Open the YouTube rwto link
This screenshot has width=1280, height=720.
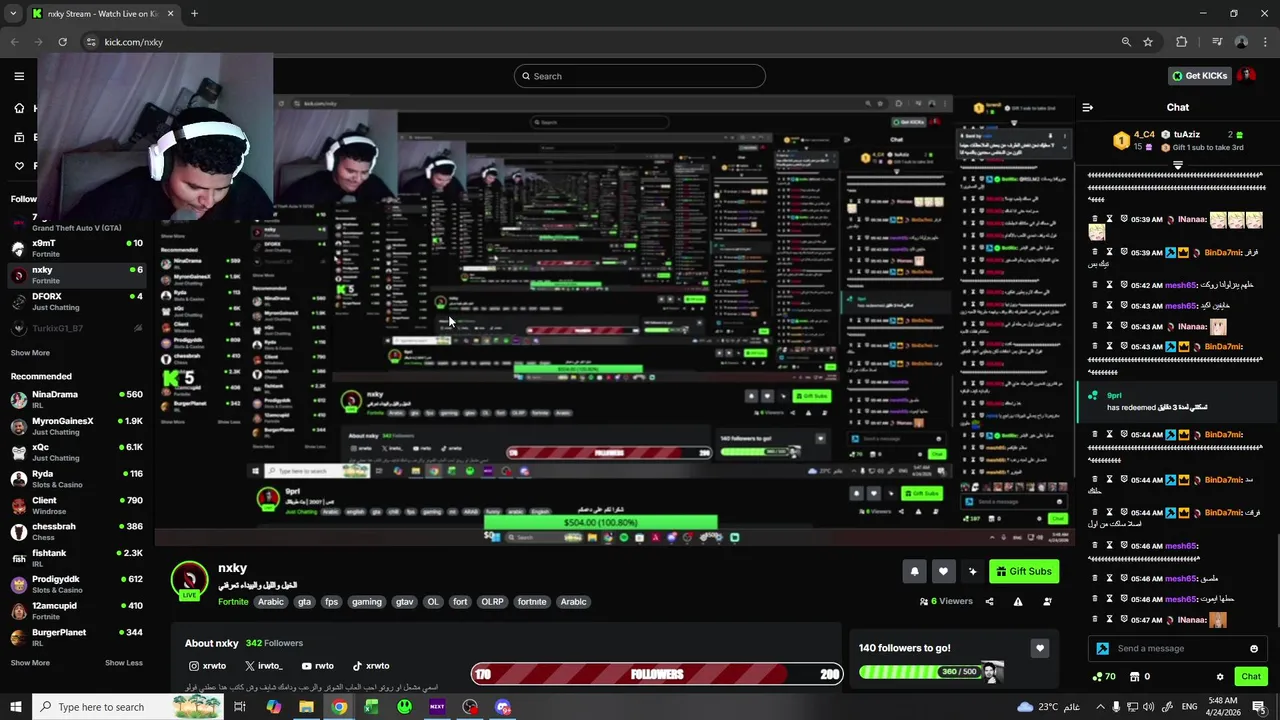pyautogui.click(x=318, y=666)
